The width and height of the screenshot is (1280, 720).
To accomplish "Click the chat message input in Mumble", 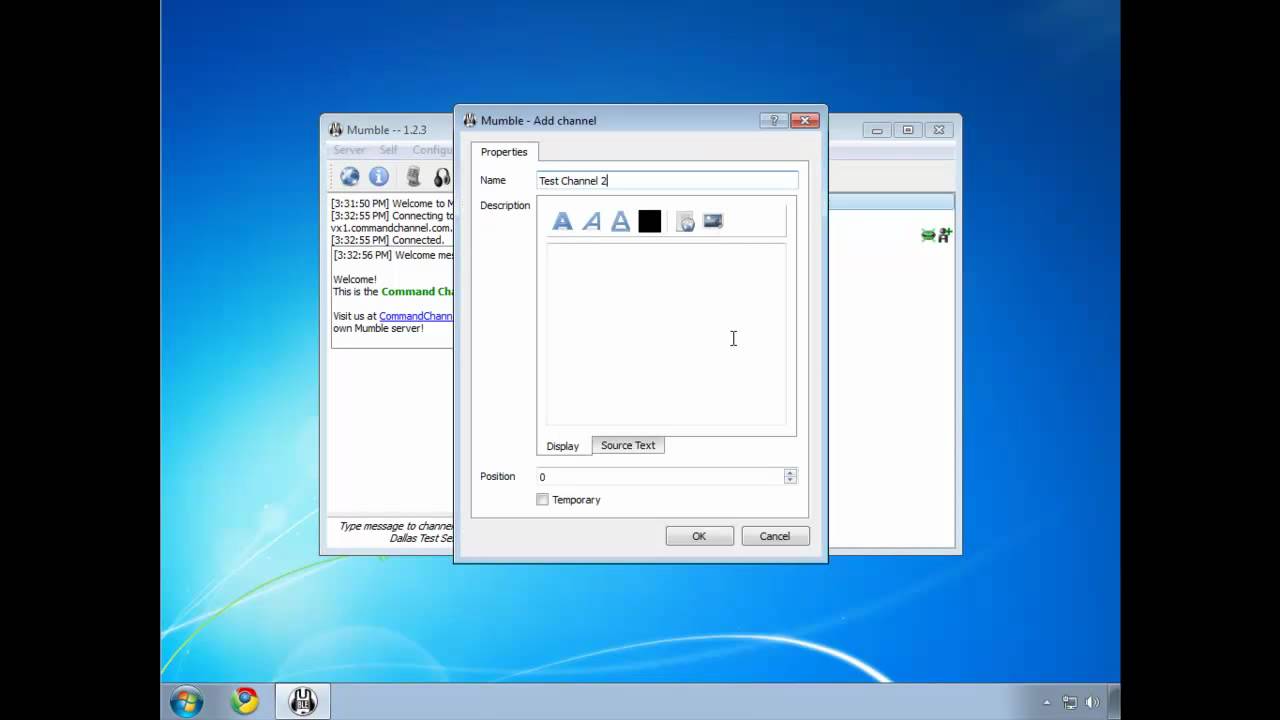I will (x=392, y=532).
